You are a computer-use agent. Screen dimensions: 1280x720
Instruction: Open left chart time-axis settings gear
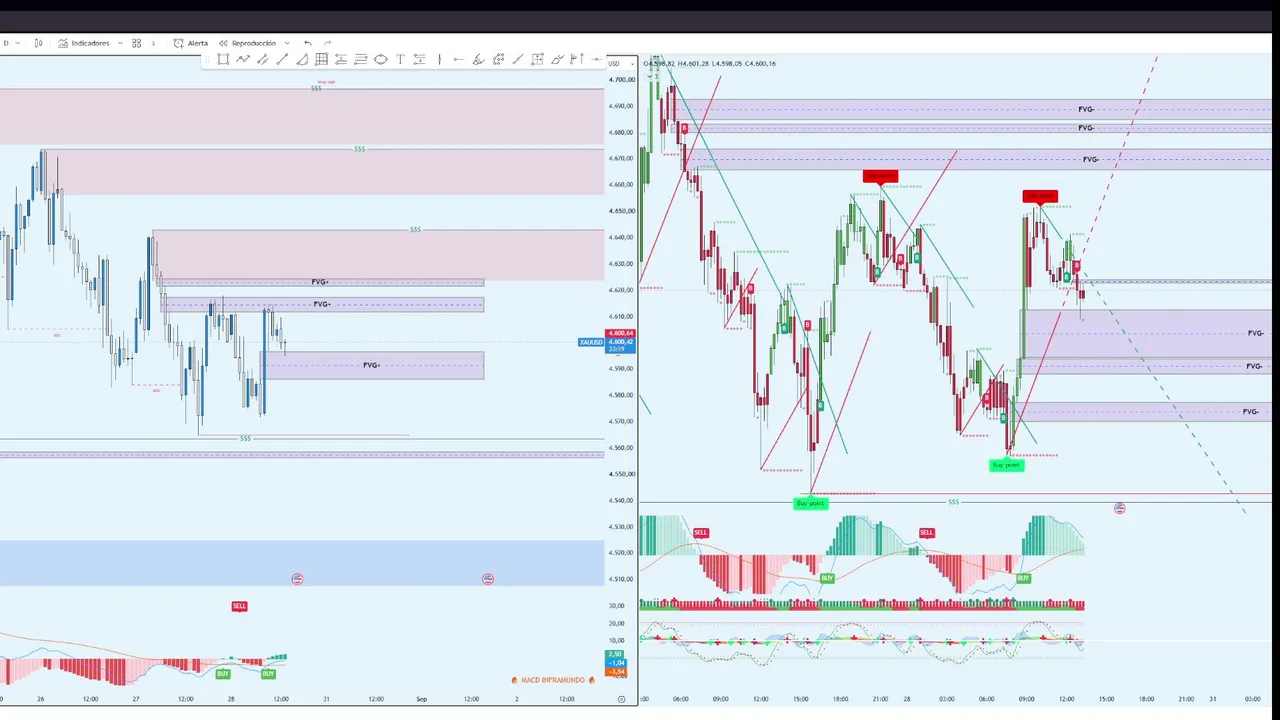tap(621, 699)
